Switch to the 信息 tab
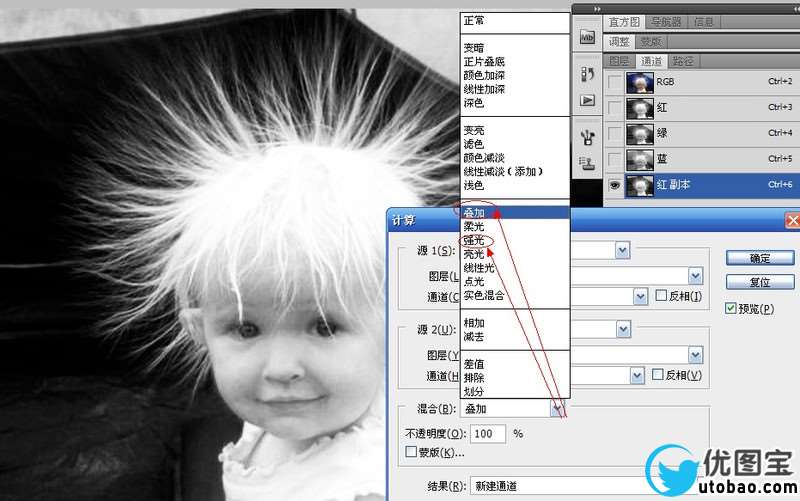 [704, 22]
